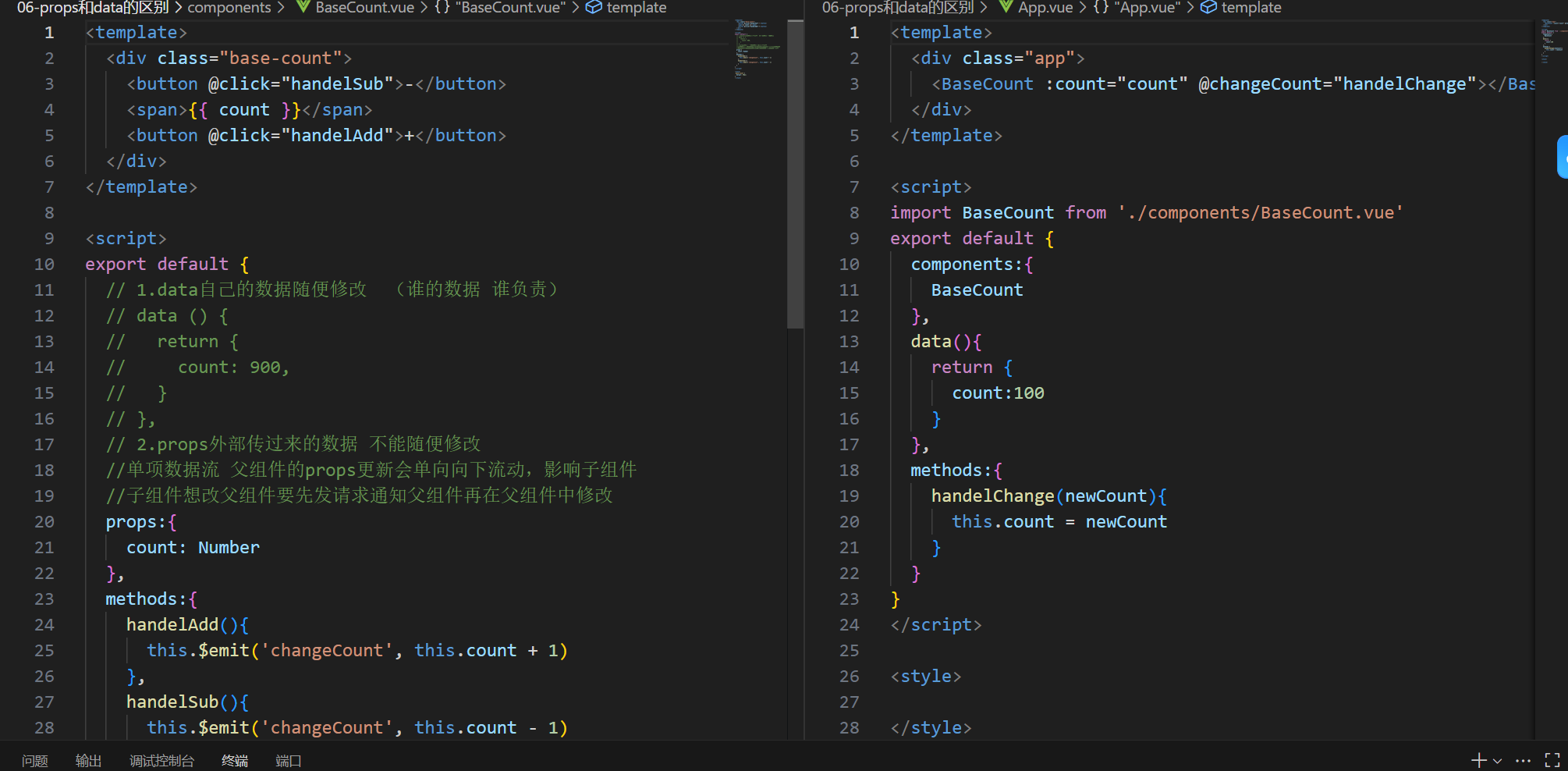This screenshot has height=771, width=1568.
Task: Click the braces icon before "BaseCount.vue" symbol
Action: 442,7
